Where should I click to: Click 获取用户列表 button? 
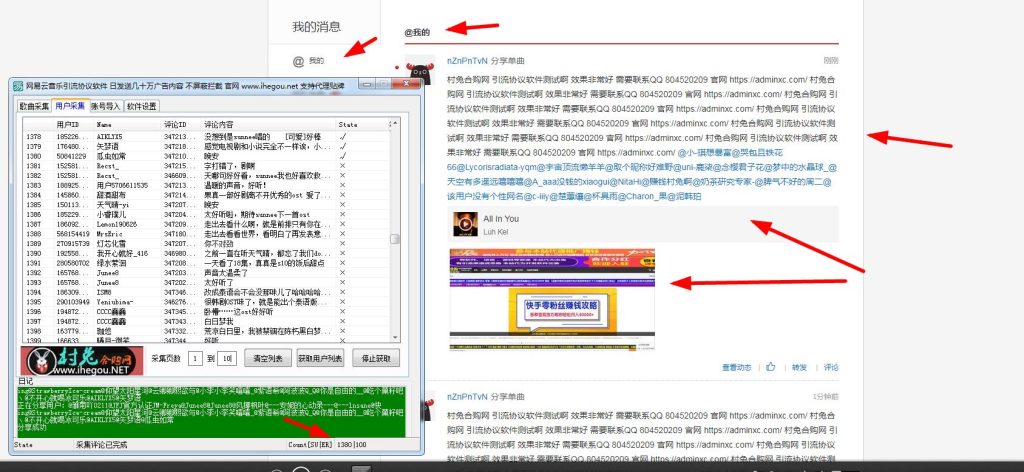coord(321,358)
